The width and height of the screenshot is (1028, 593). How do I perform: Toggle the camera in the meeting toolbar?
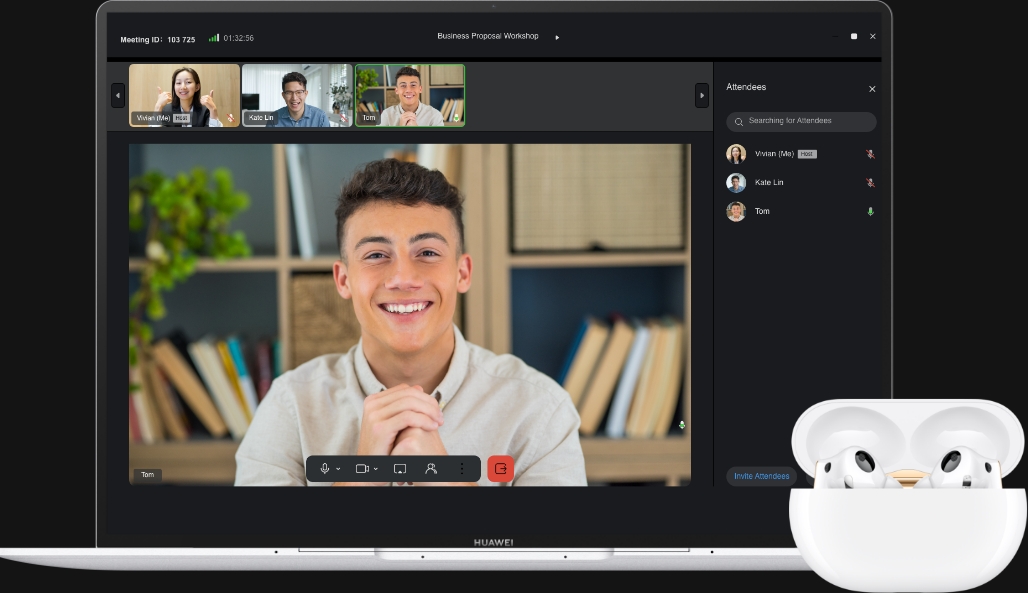[362, 468]
